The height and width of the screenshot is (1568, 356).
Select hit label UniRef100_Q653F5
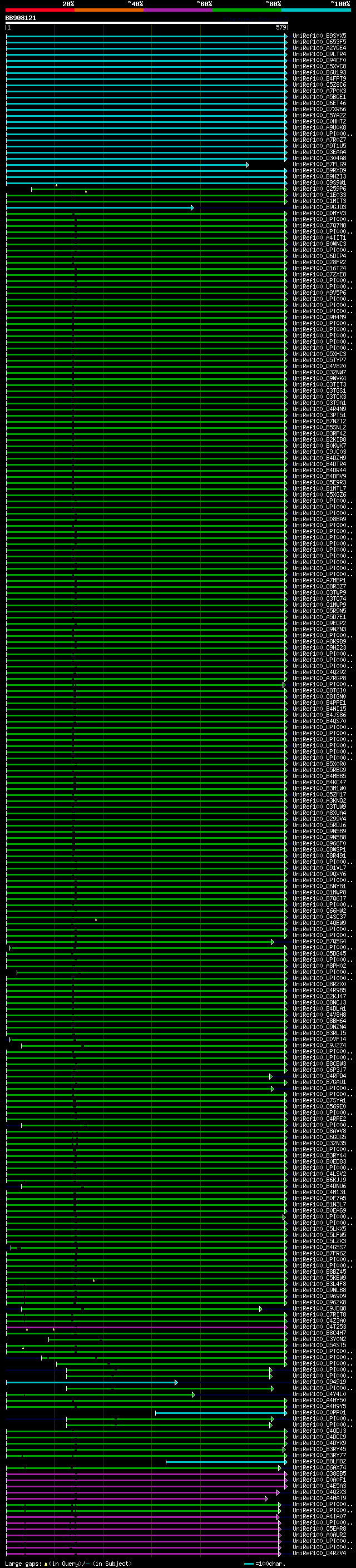[x=319, y=42]
